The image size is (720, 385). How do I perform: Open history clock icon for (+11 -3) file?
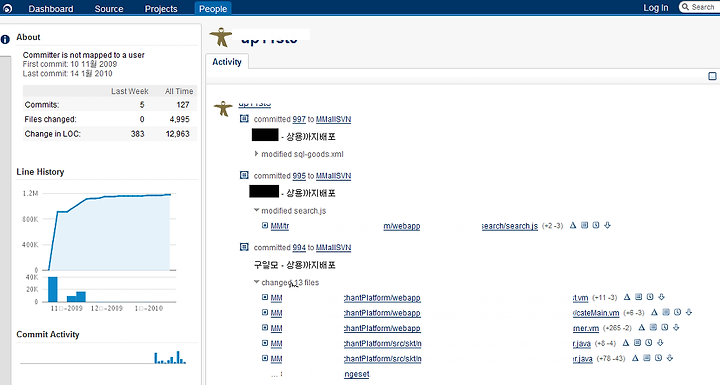pos(650,297)
